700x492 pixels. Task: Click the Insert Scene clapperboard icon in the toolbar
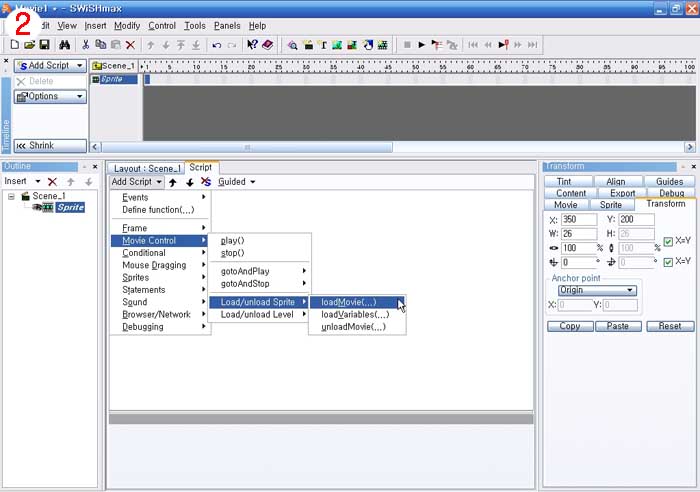pos(308,45)
